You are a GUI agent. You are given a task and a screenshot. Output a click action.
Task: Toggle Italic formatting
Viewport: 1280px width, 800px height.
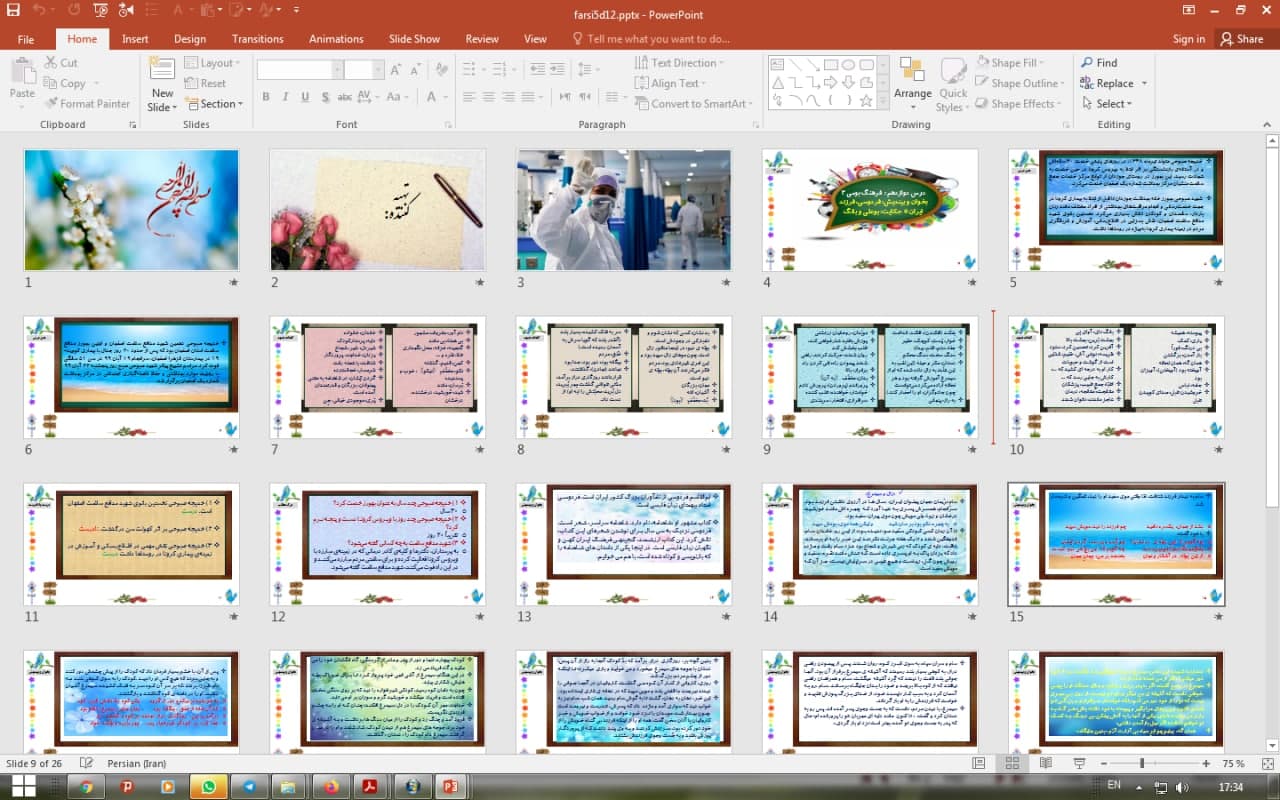coord(285,97)
